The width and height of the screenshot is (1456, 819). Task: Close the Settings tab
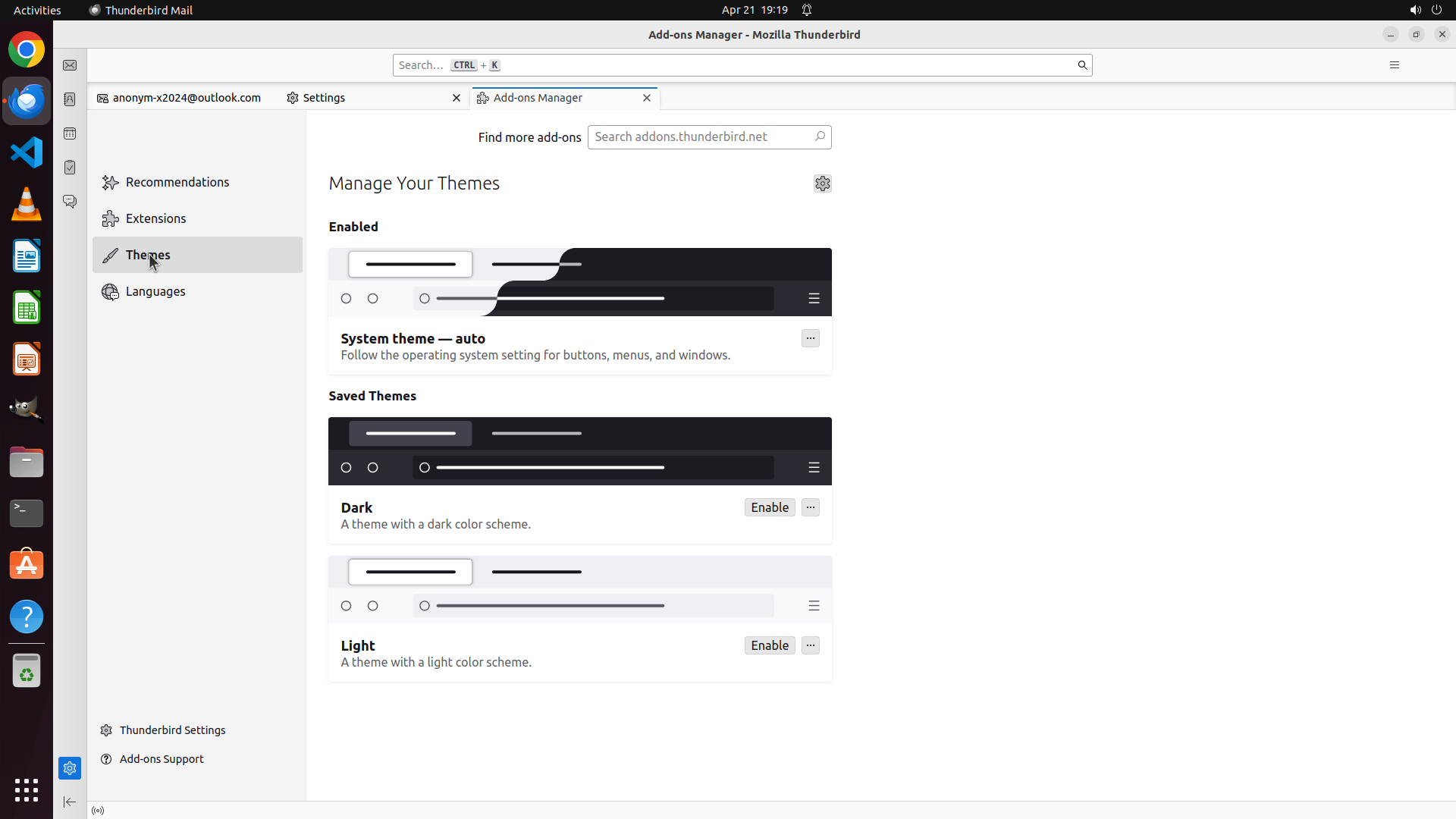click(x=457, y=98)
